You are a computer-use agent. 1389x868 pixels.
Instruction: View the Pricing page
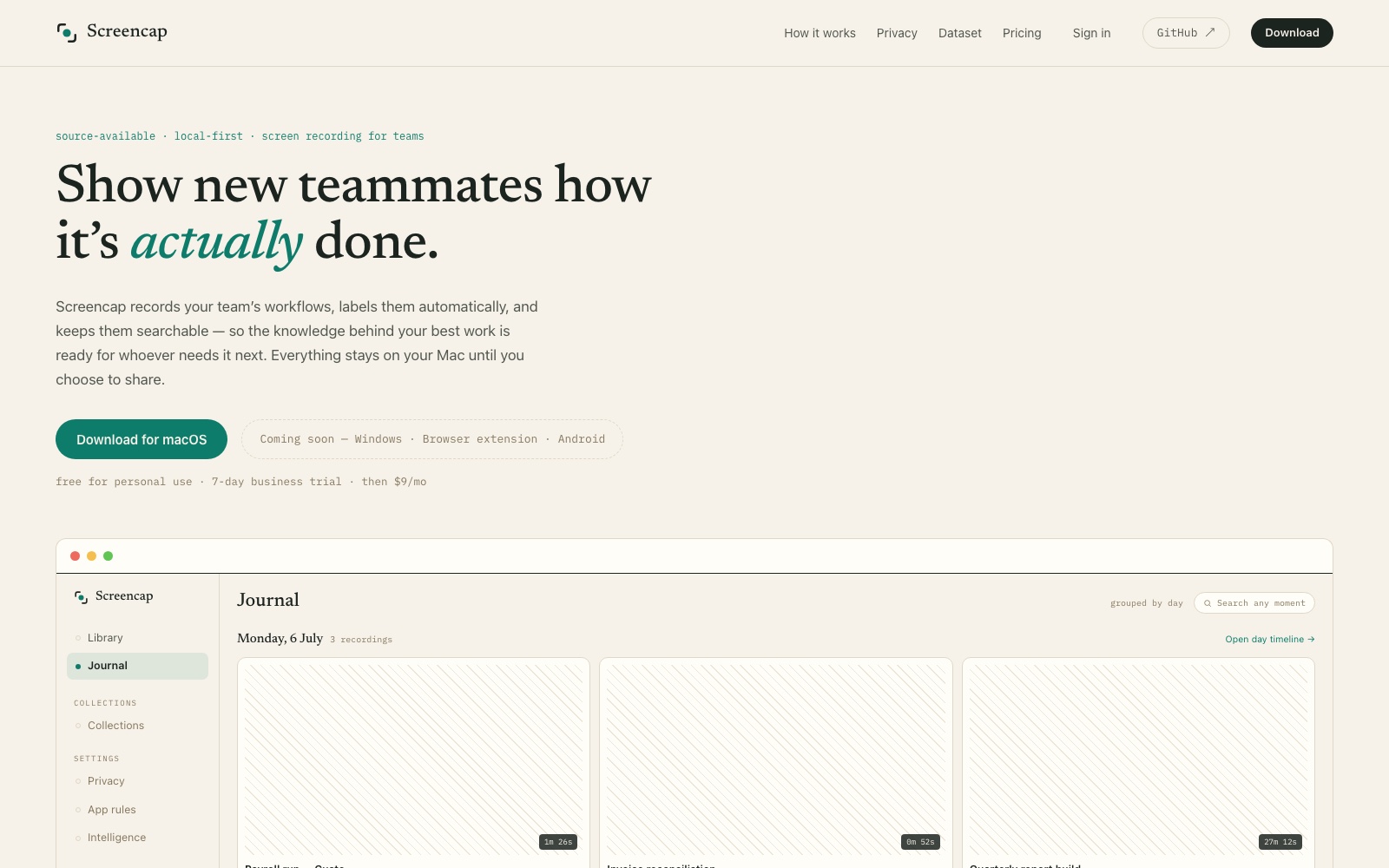click(1022, 33)
